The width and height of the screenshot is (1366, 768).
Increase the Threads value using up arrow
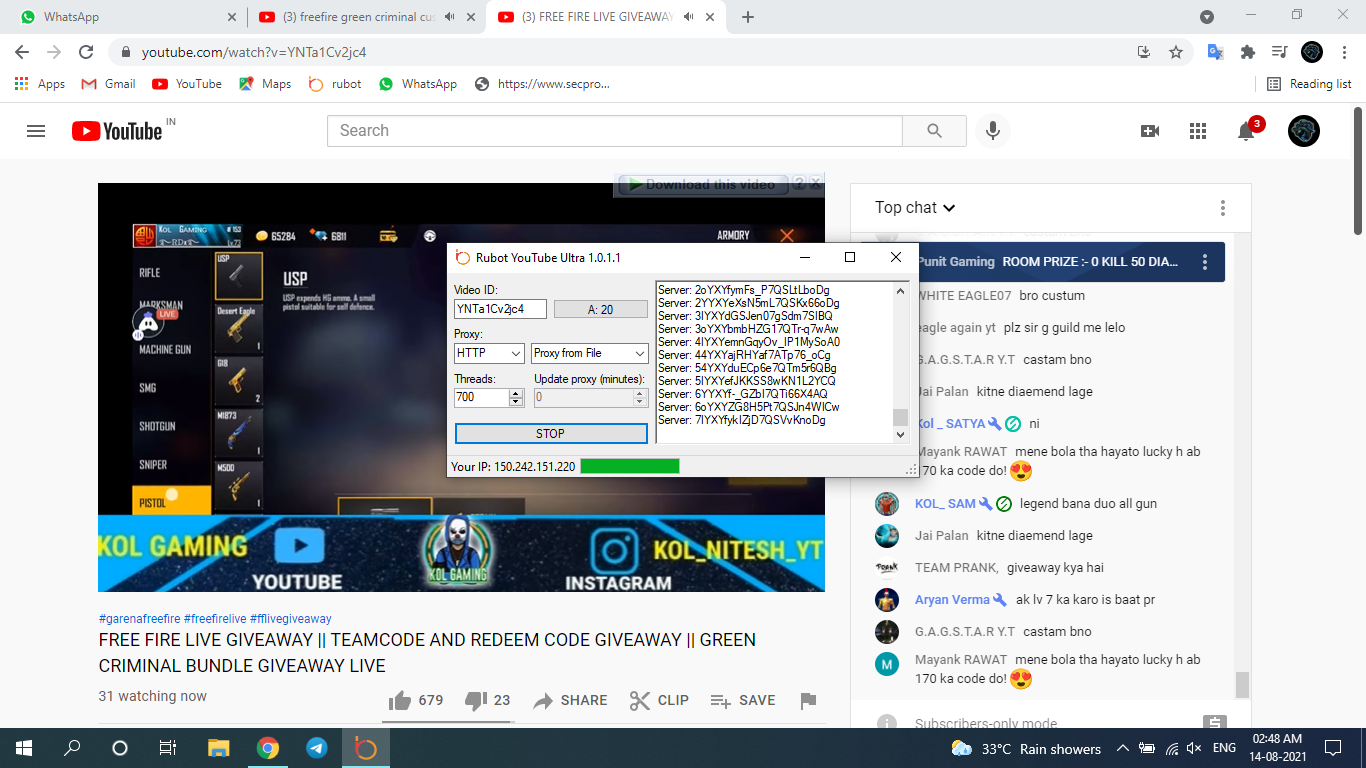(x=516, y=393)
